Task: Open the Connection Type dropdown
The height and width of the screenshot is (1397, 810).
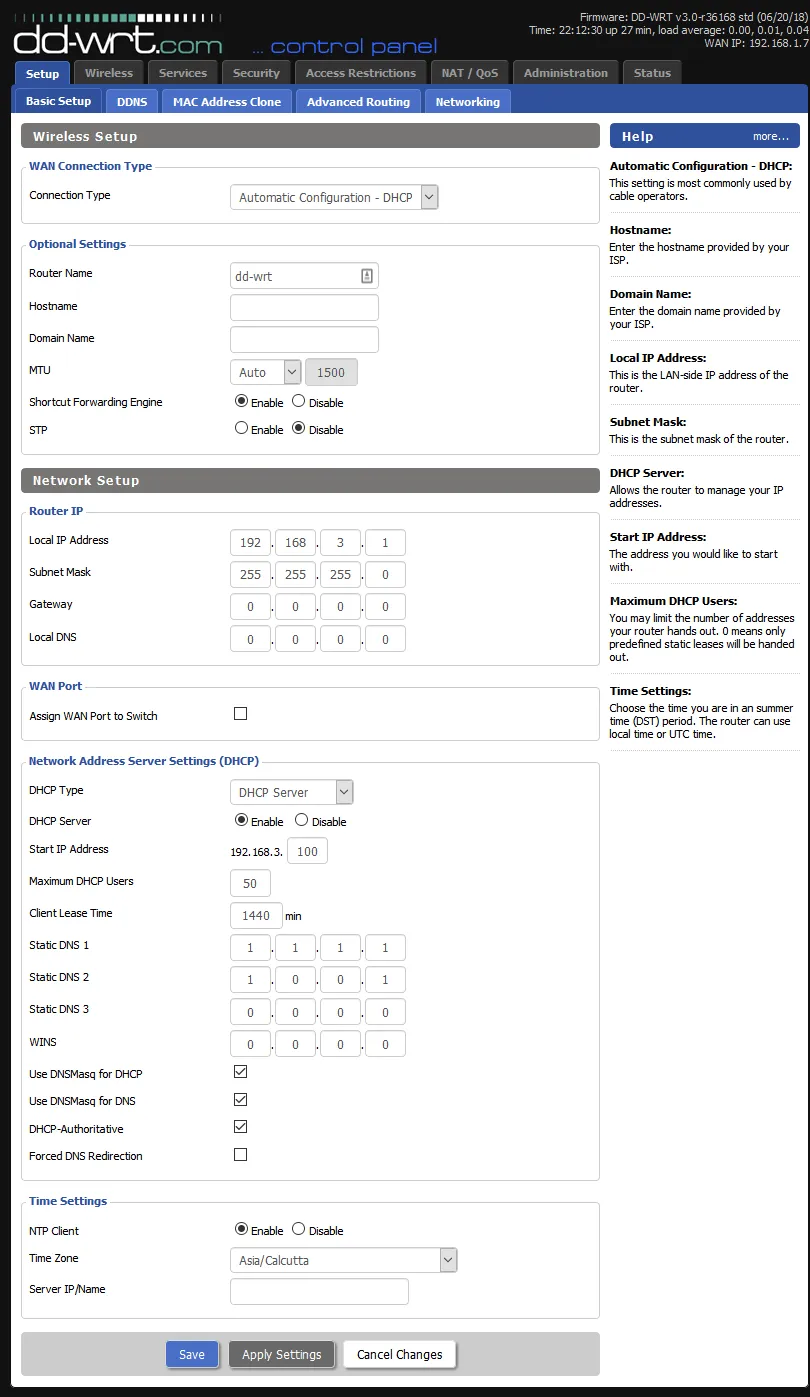Action: (334, 197)
